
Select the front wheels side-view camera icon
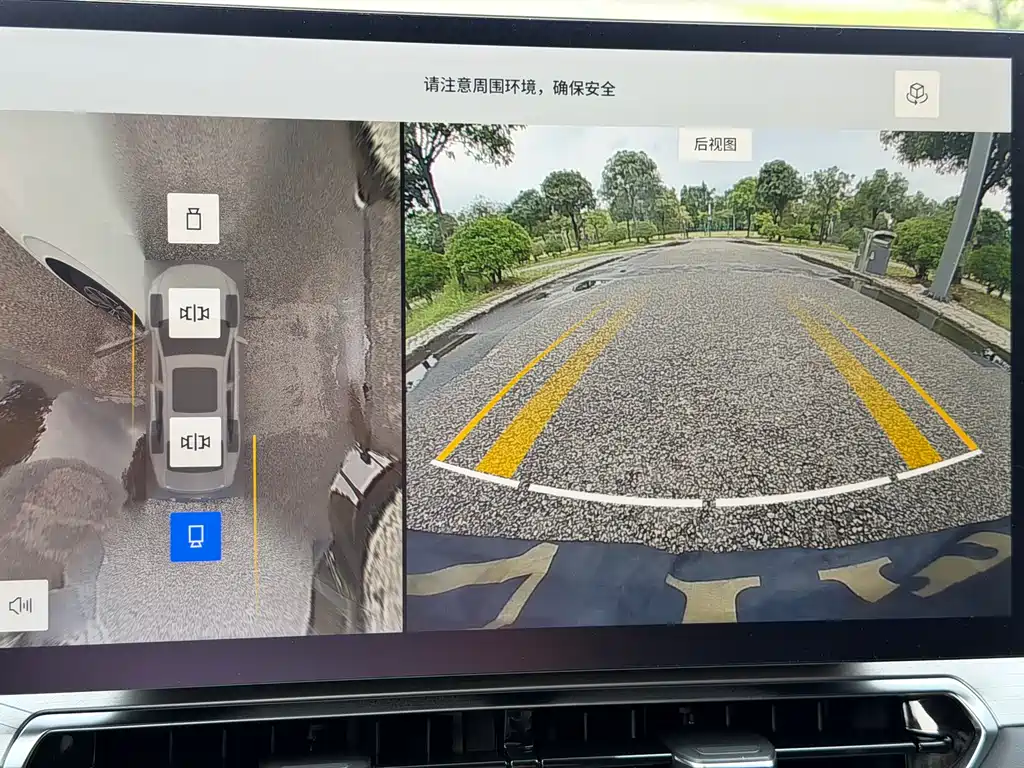195,313
